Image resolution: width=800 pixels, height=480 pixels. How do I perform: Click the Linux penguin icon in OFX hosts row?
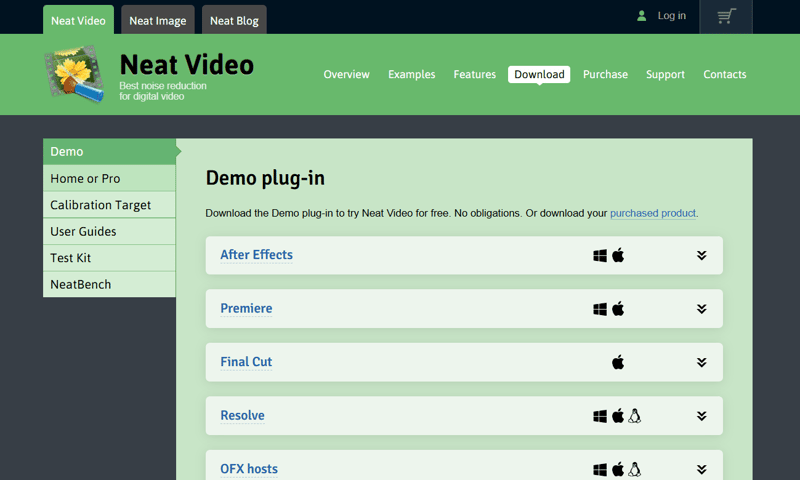point(634,469)
